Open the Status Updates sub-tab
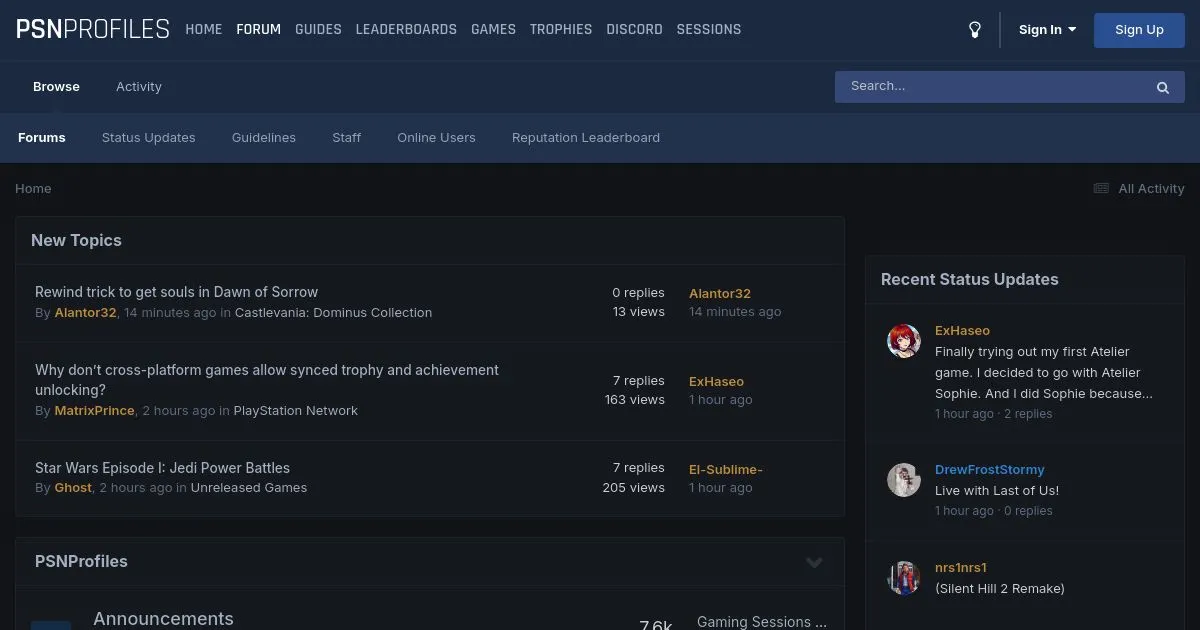 point(149,138)
